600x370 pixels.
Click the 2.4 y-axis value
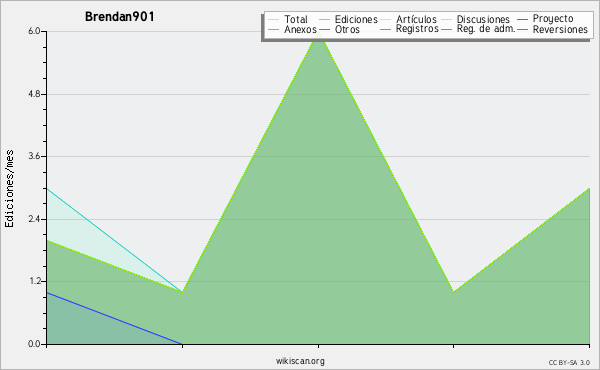pyautogui.click(x=34, y=219)
